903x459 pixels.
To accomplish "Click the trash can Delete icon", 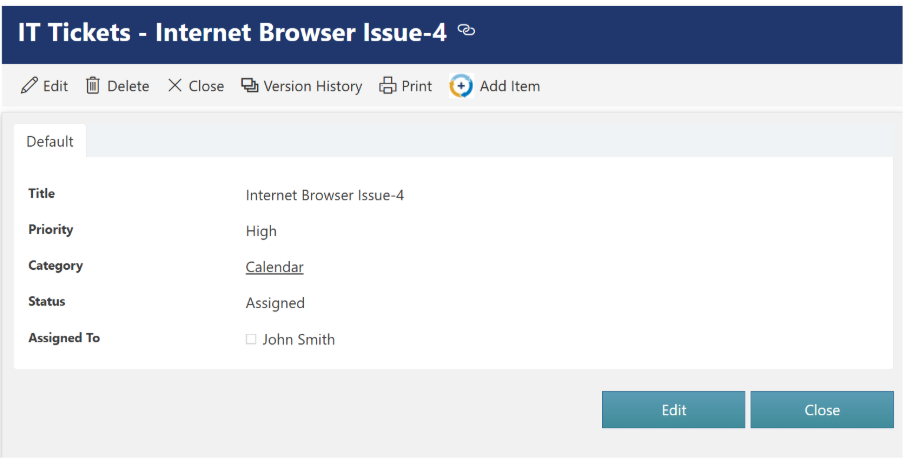I will (x=93, y=86).
